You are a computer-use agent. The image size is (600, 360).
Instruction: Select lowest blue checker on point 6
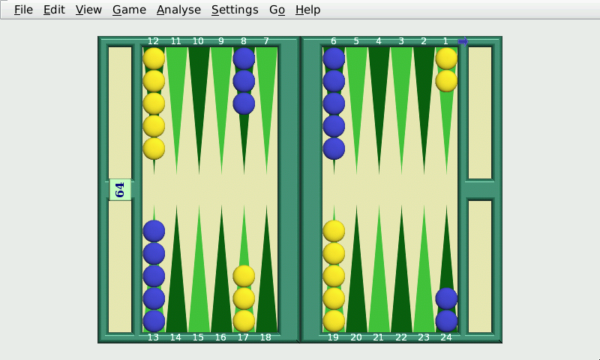tap(334, 148)
